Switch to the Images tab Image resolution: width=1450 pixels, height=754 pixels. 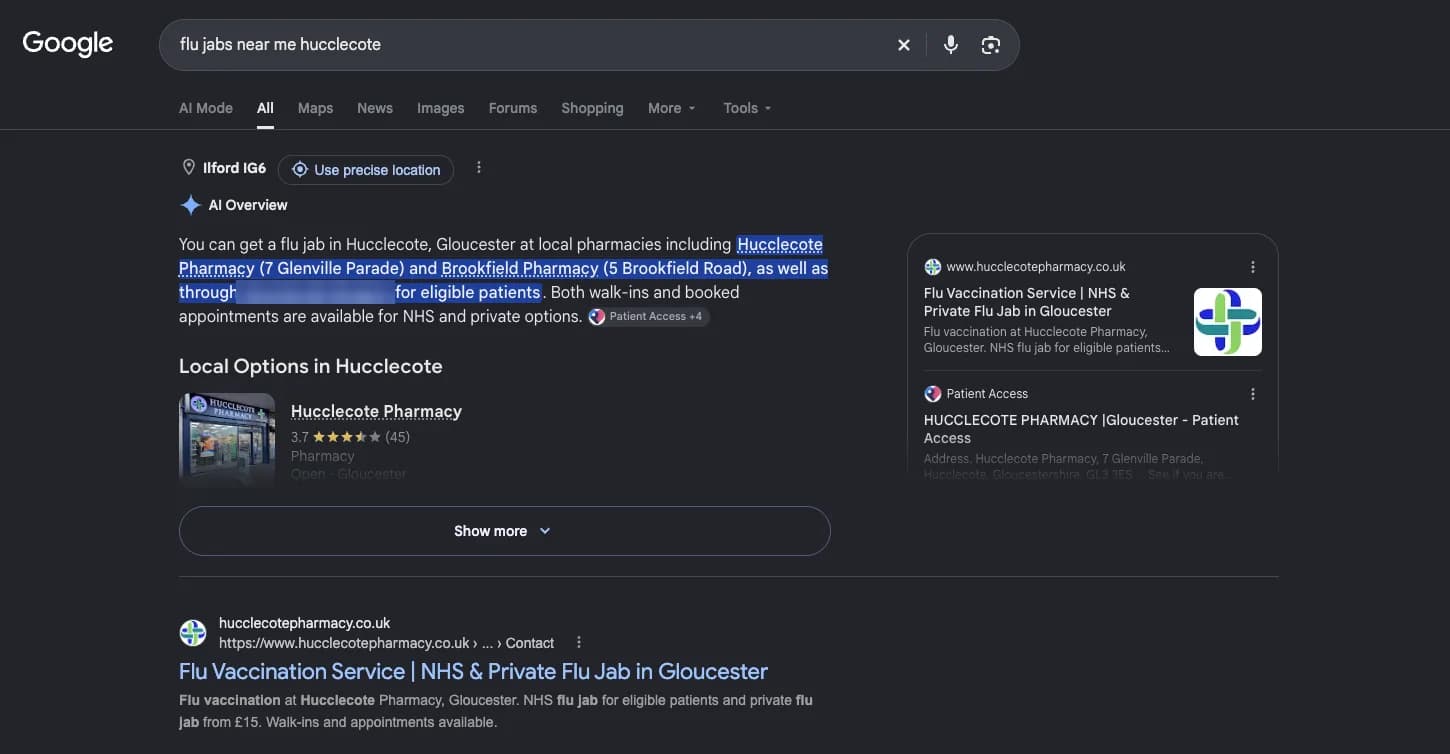pyautogui.click(x=441, y=108)
